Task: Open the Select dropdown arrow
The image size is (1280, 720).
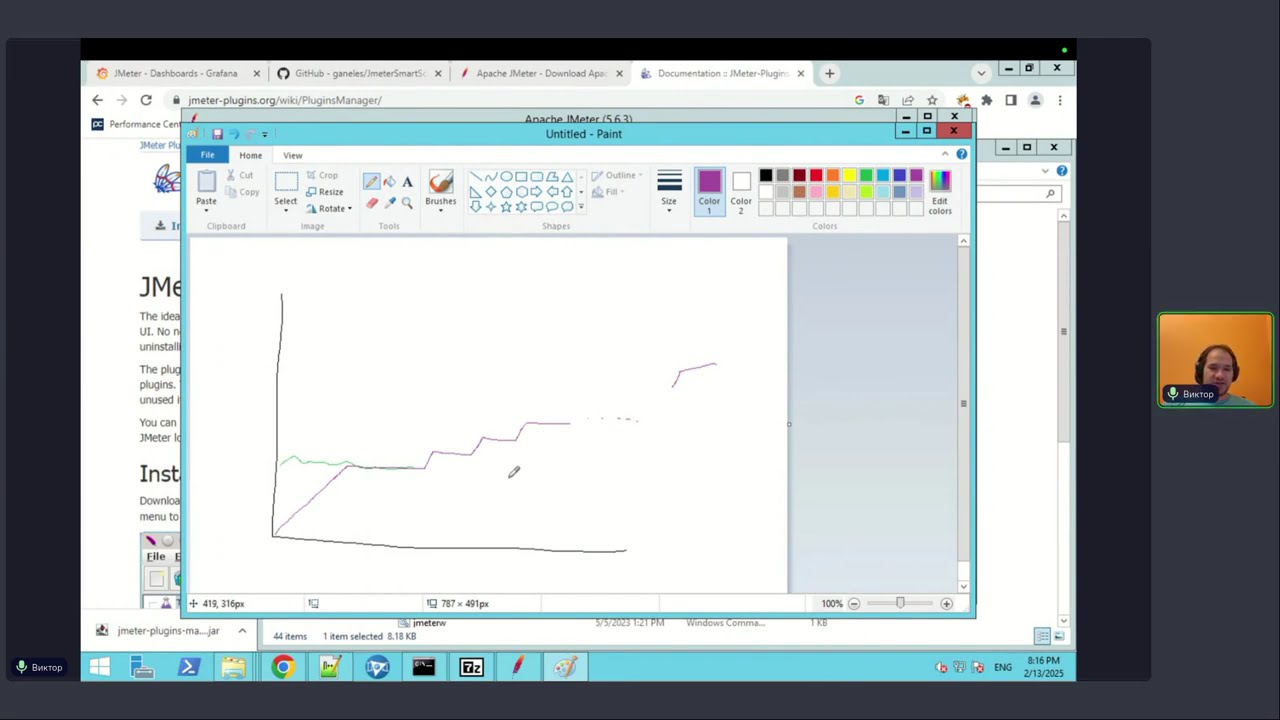Action: point(286,211)
